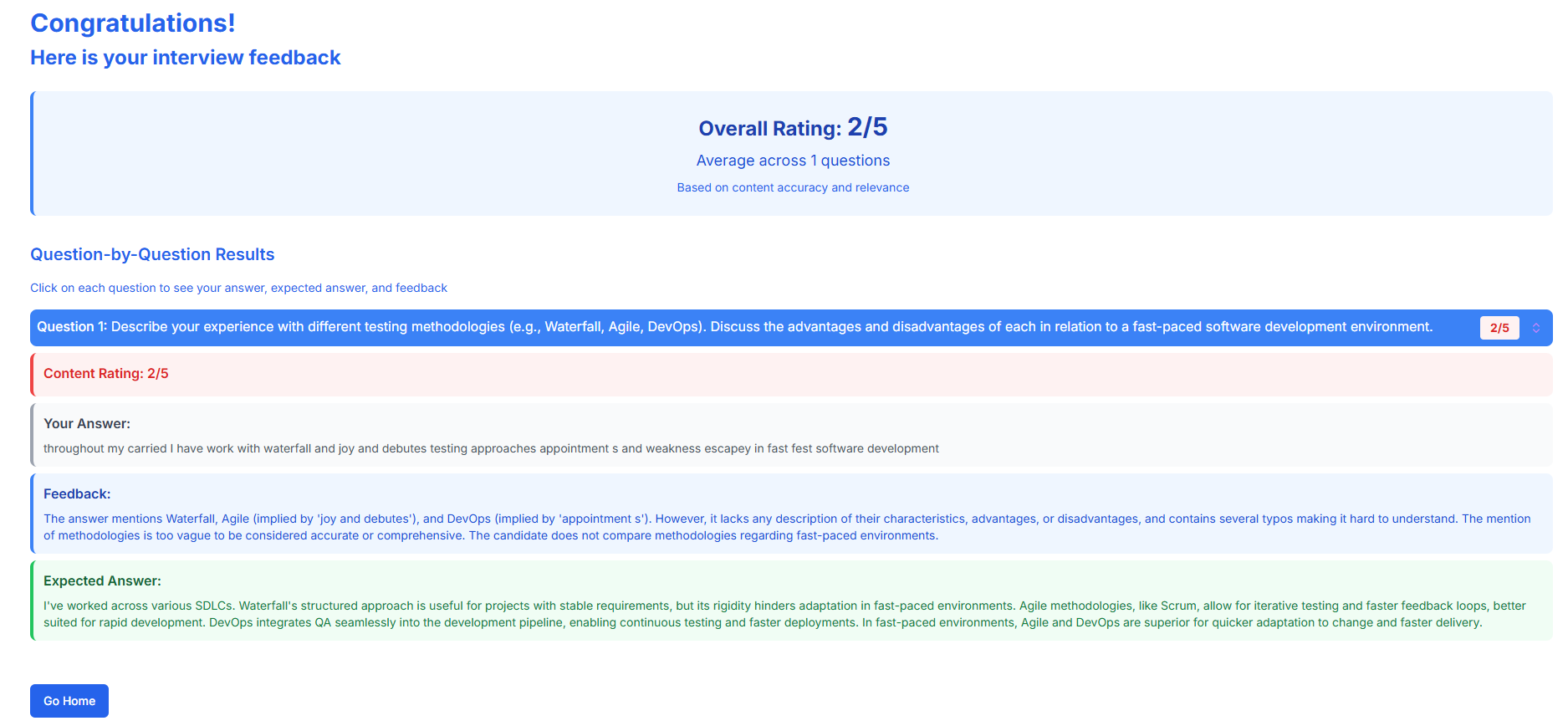
Task: Click the Go Home button
Action: point(69,701)
